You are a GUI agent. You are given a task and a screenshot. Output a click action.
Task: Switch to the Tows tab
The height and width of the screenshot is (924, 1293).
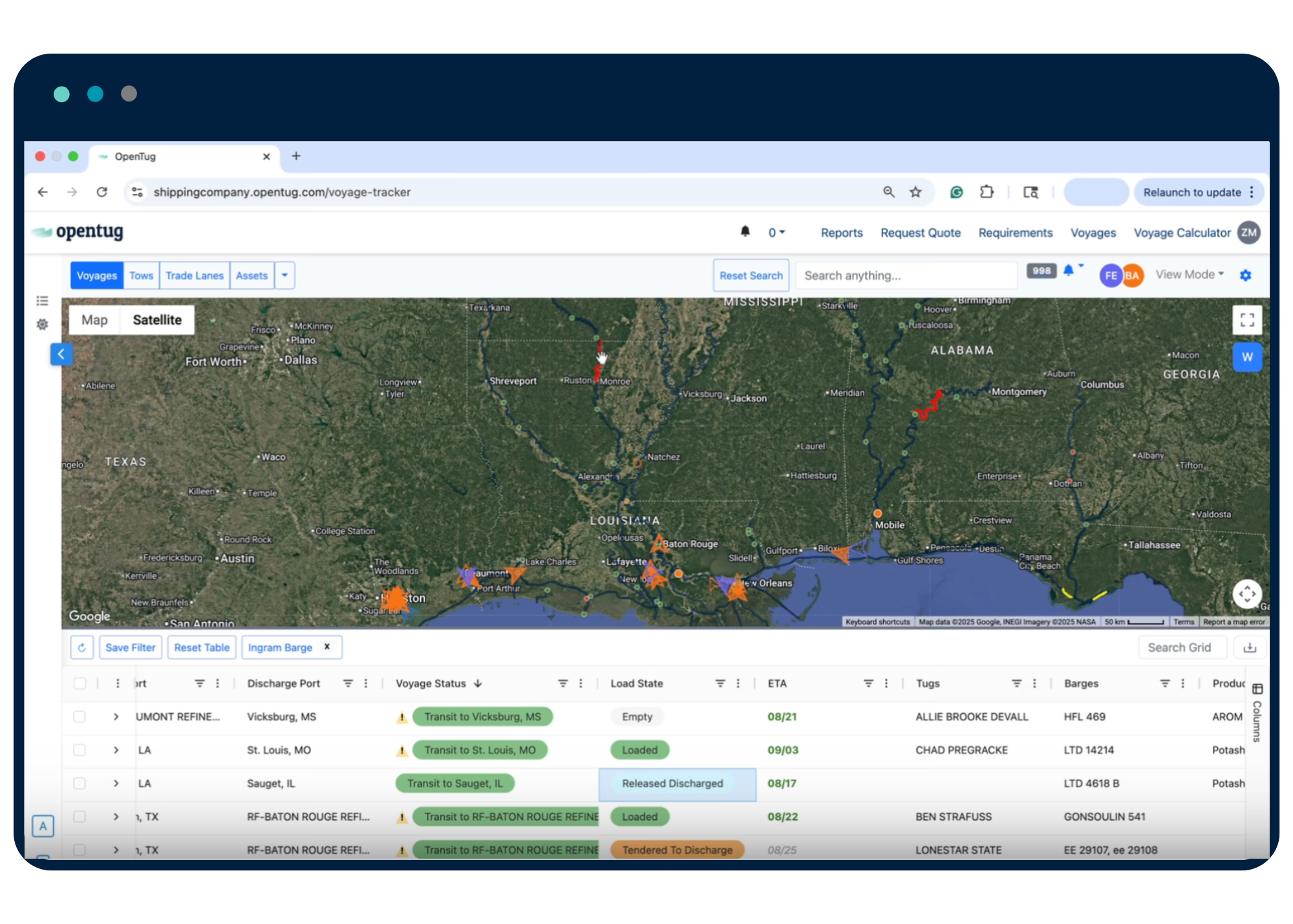(141, 275)
